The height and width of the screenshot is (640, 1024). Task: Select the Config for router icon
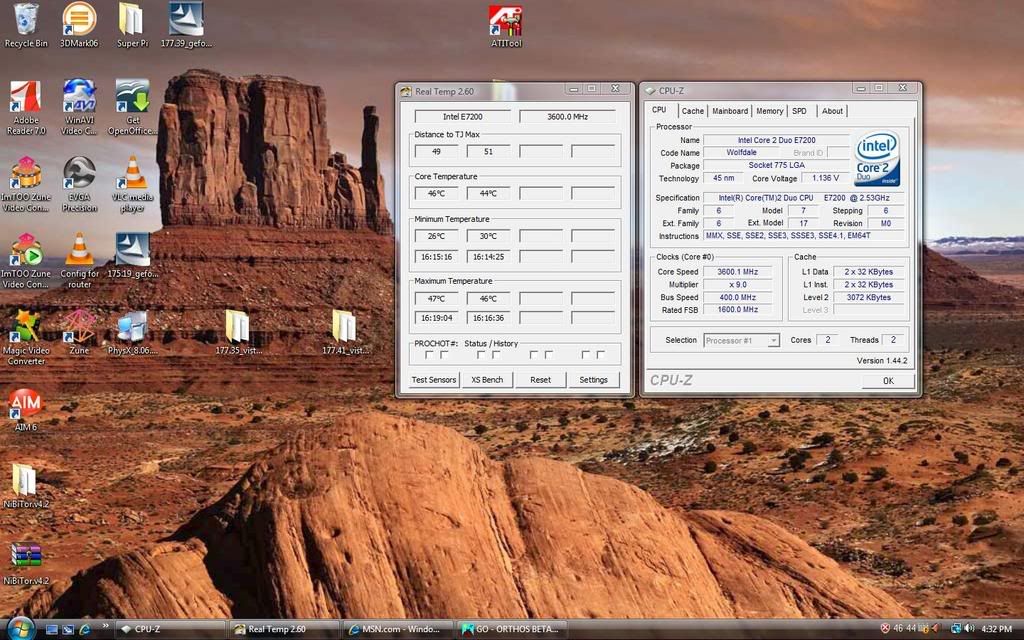[x=80, y=261]
